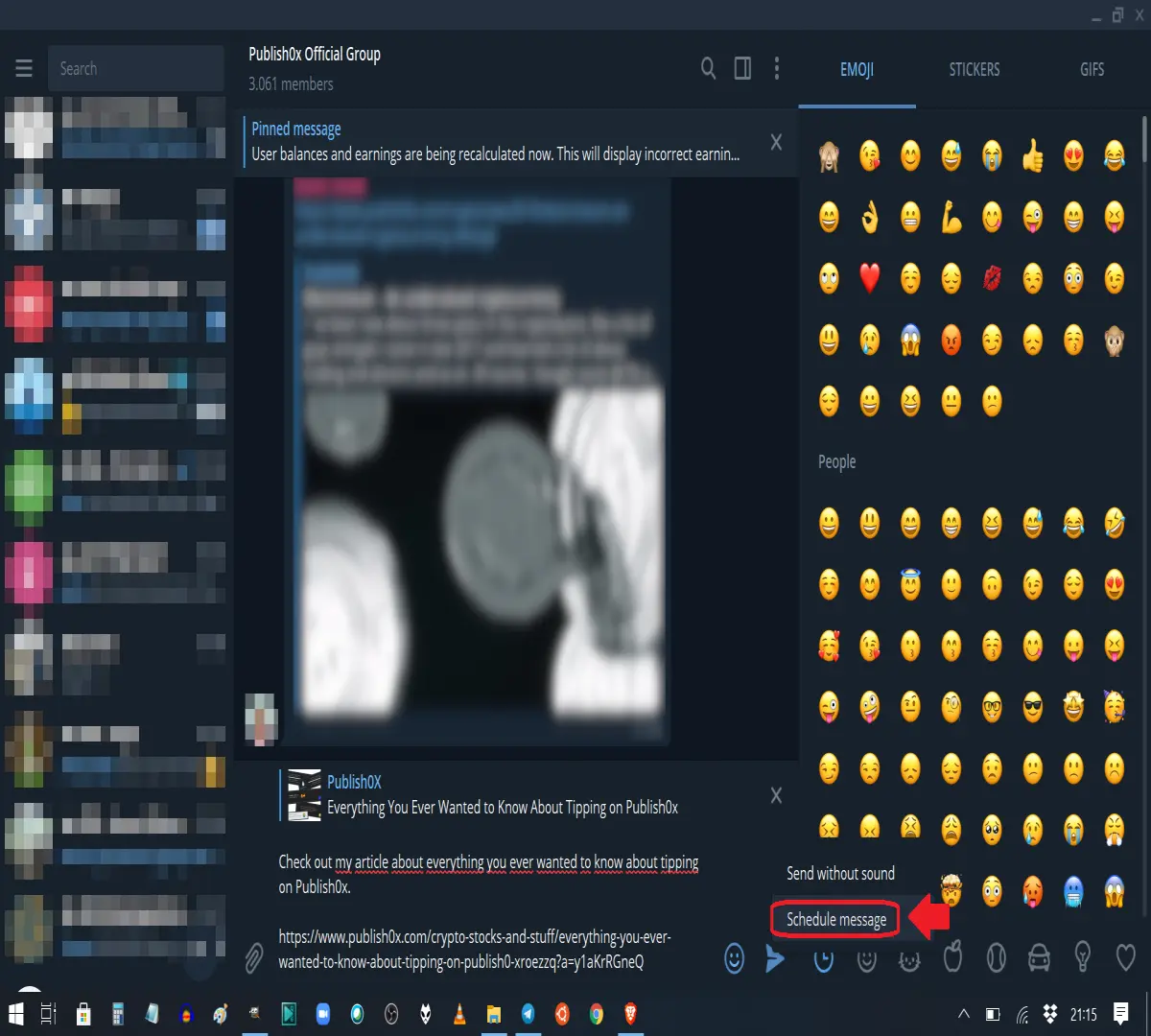
Task: Open the Dropbox tray icon
Action: [1050, 1014]
